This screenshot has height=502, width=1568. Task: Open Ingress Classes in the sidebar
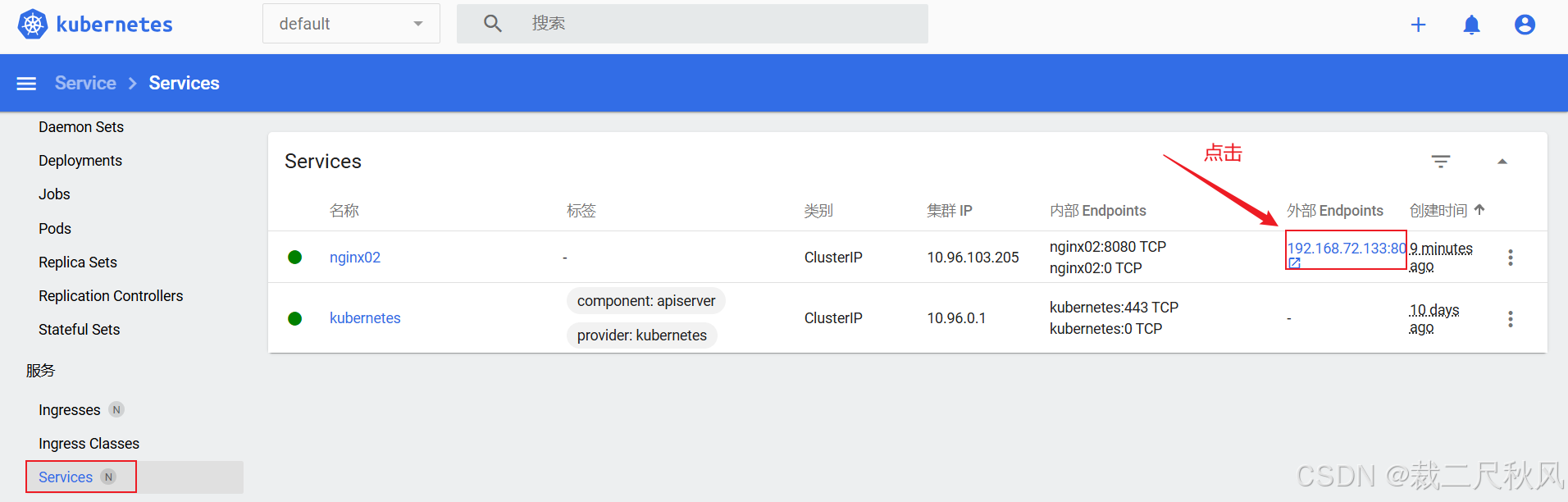point(89,444)
